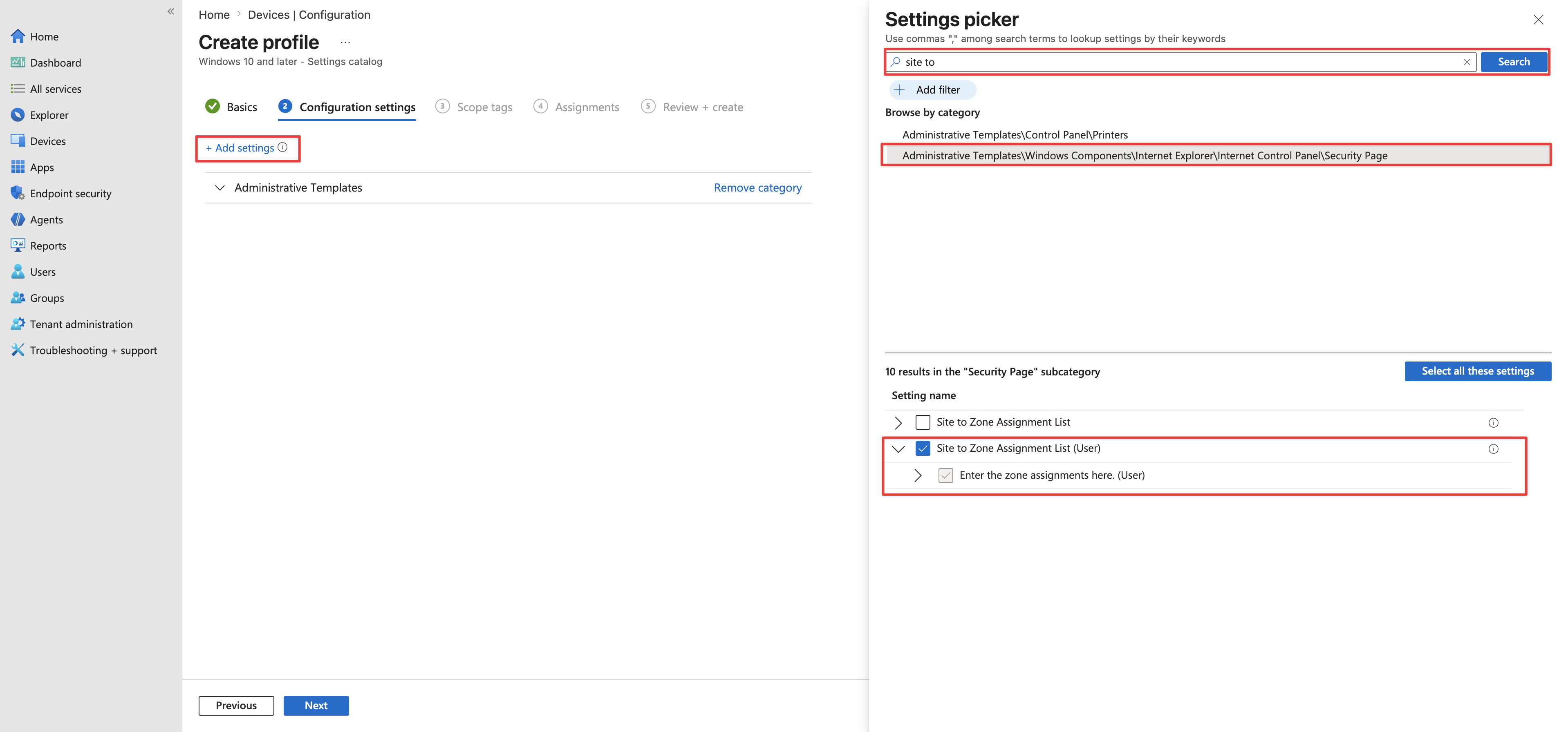Open the Devices icon in sidebar
Viewport: 1568px width, 732px height.
18,141
